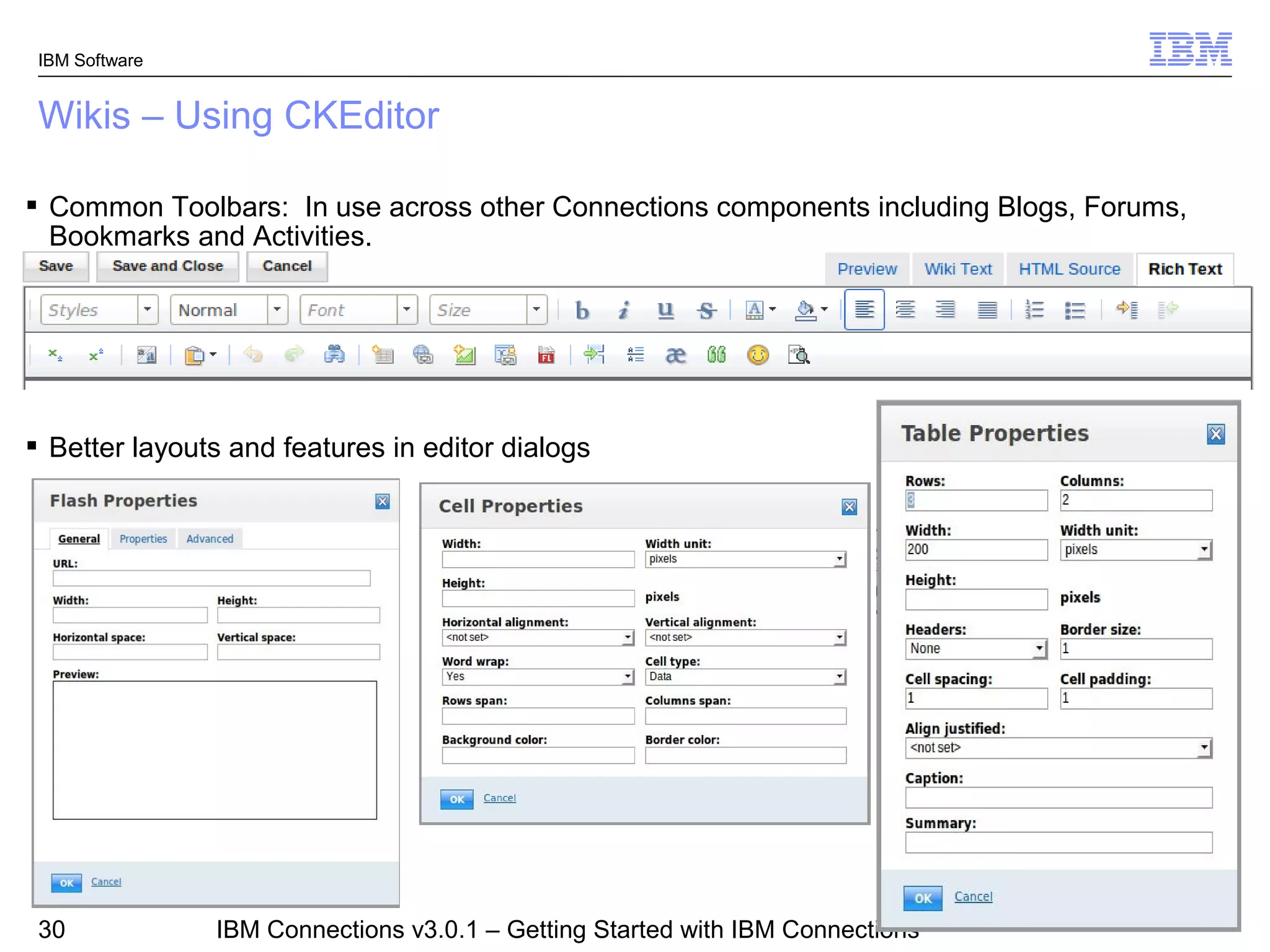Open background color dropdown arrow
Viewport: 1270px width, 952px height.
click(x=824, y=309)
